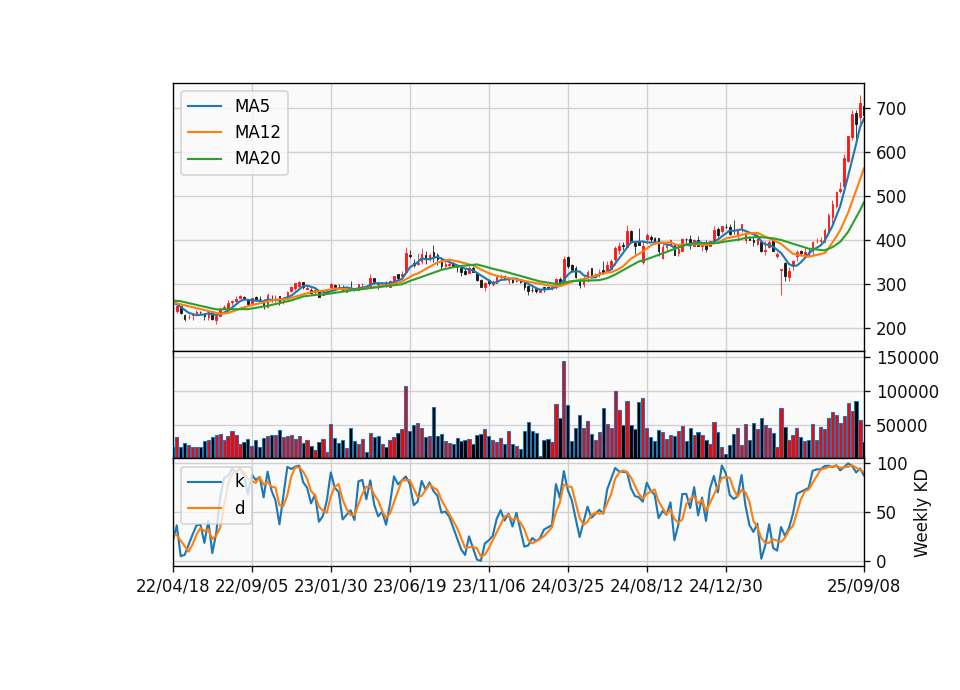The image size is (960, 690).
Task: Click the tallest volume bar near 24/03/25
Action: point(564,410)
